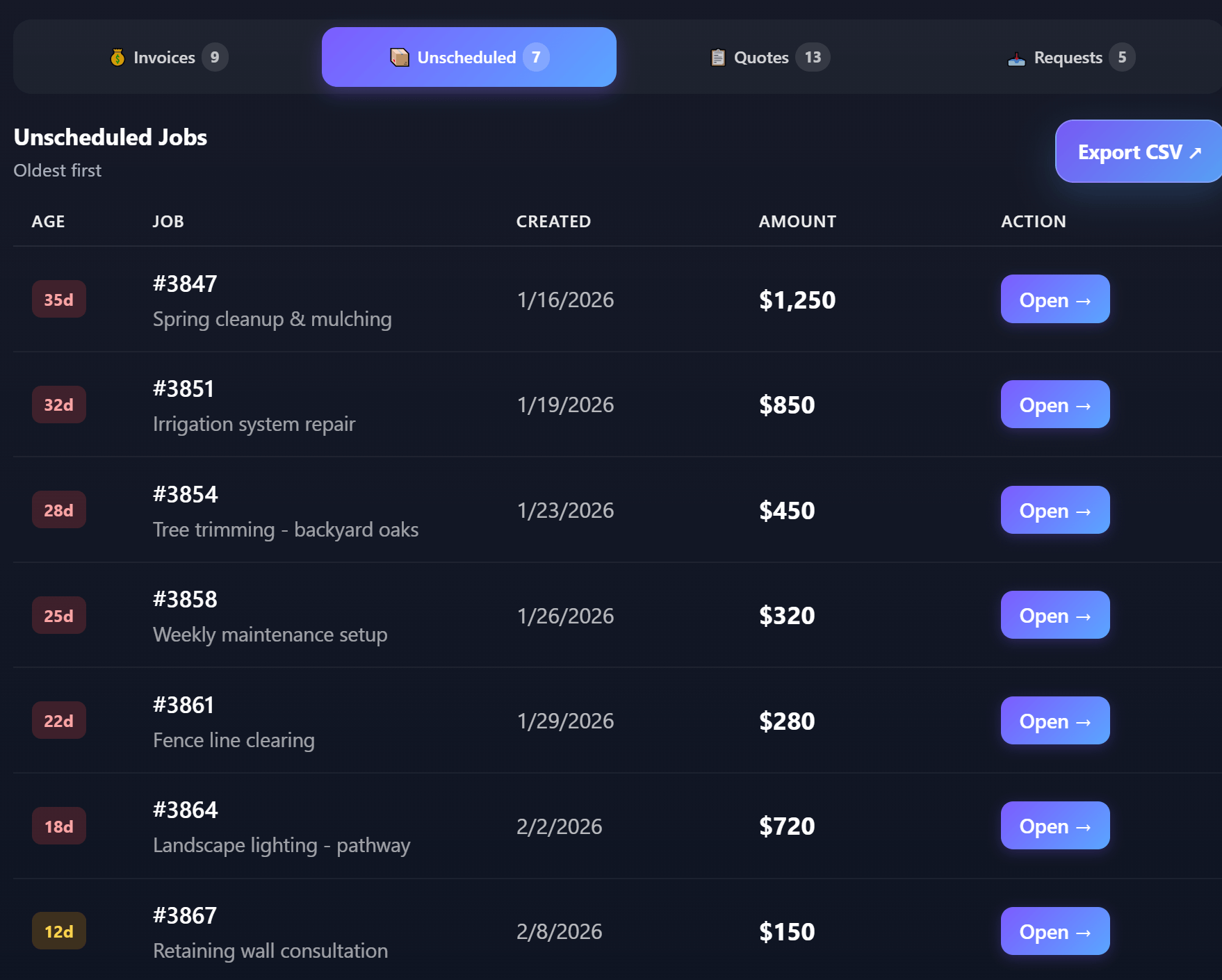Switch to the Invoices tab
This screenshot has height=980, width=1222.
(x=168, y=57)
